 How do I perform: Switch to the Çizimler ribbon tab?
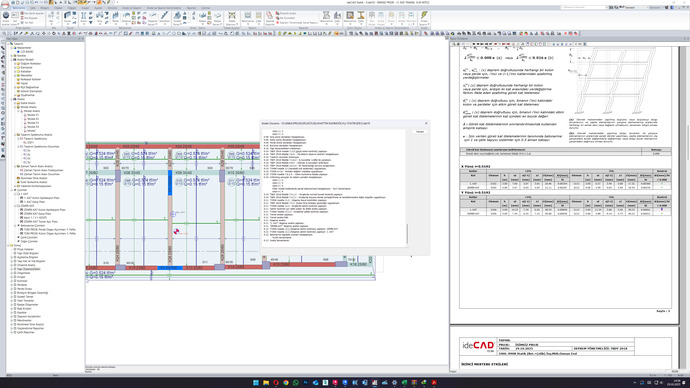(206, 8)
